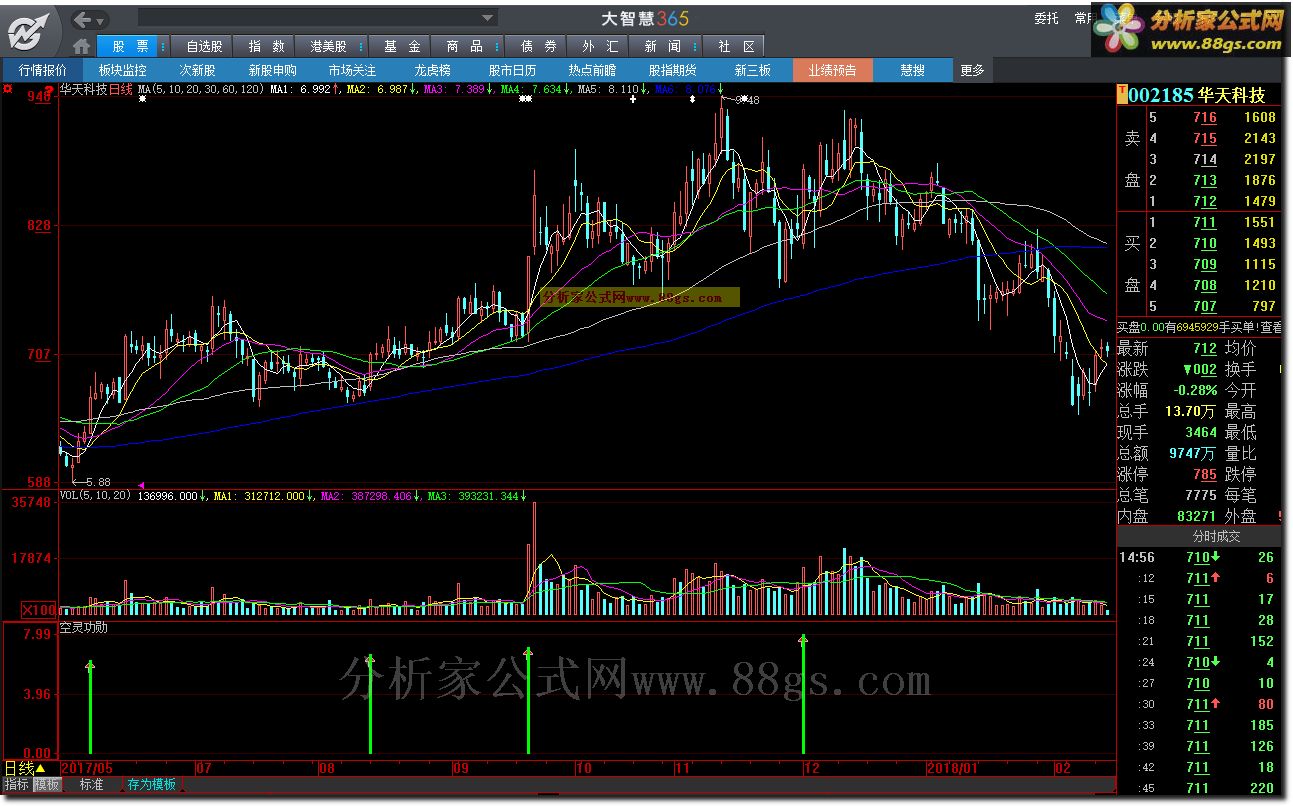
Task: Open the 社区 tab
Action: click(735, 46)
